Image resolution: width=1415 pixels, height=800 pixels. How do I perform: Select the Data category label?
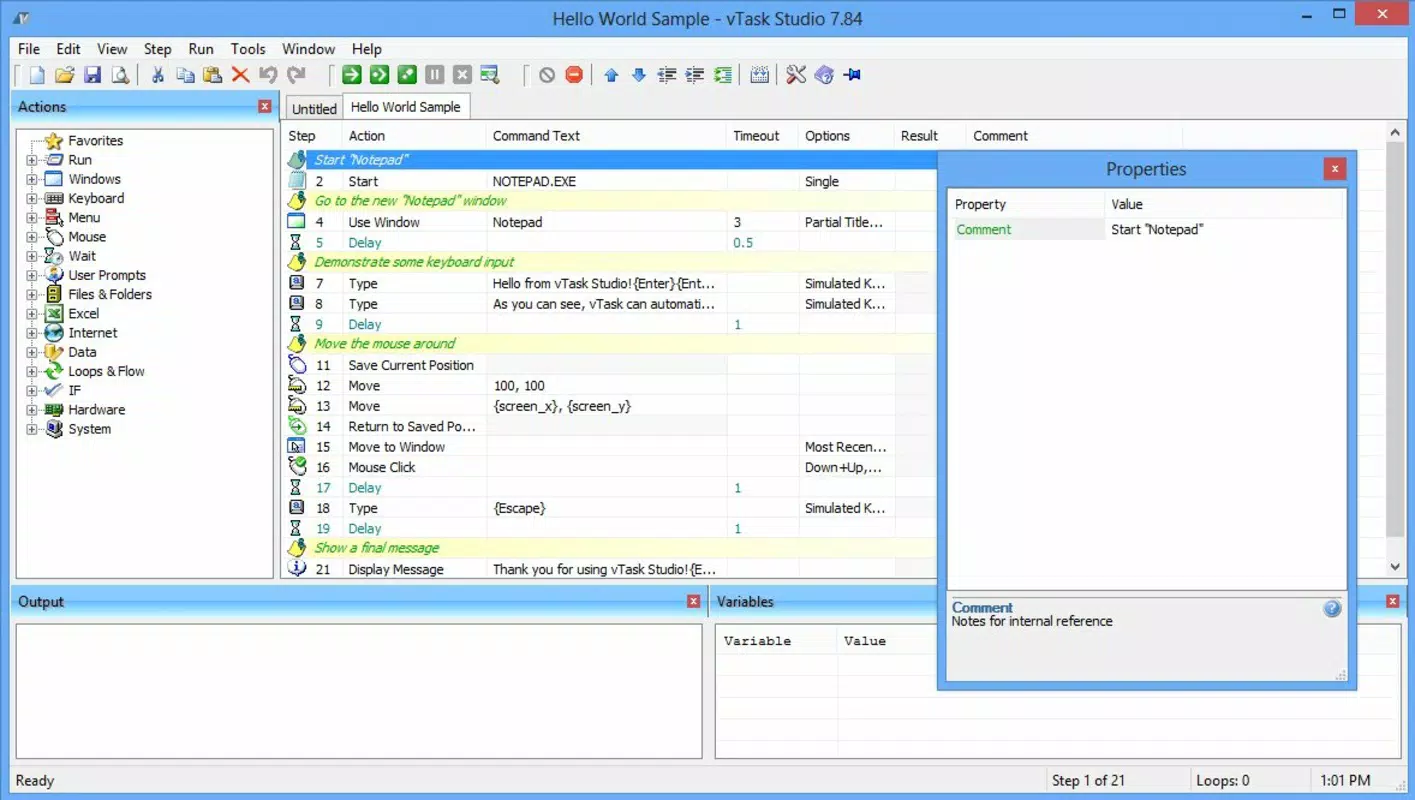point(82,352)
